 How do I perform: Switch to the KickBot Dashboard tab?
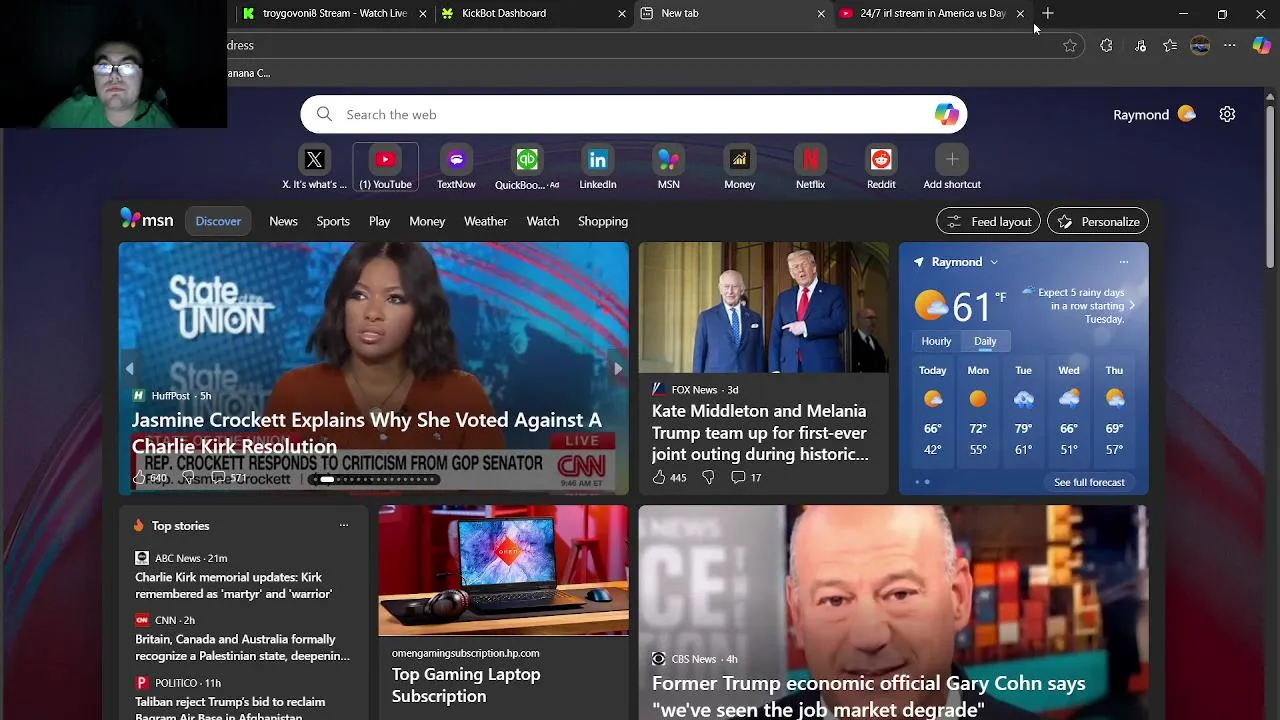point(532,13)
